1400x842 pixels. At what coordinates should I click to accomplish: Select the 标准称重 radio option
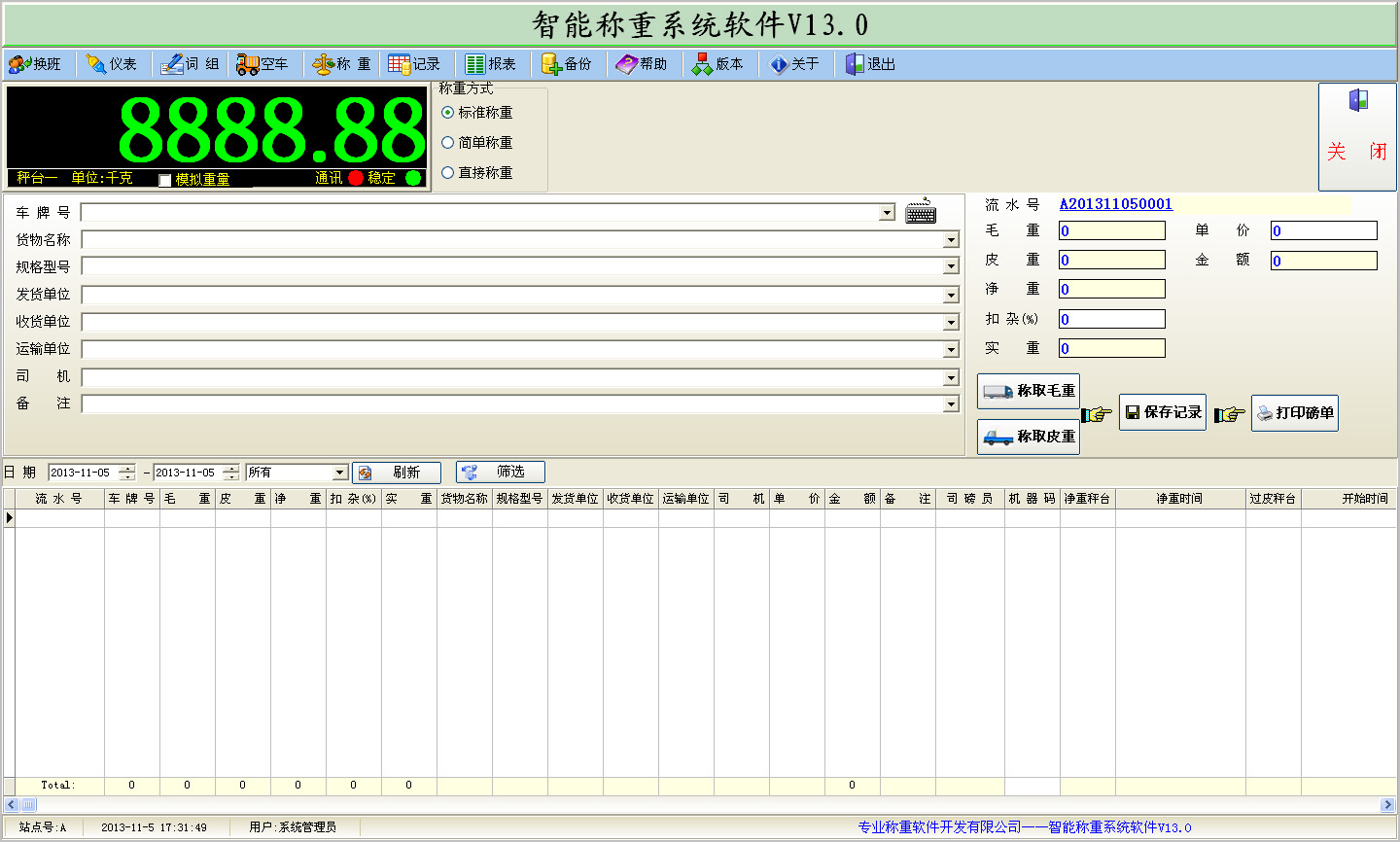pyautogui.click(x=448, y=113)
